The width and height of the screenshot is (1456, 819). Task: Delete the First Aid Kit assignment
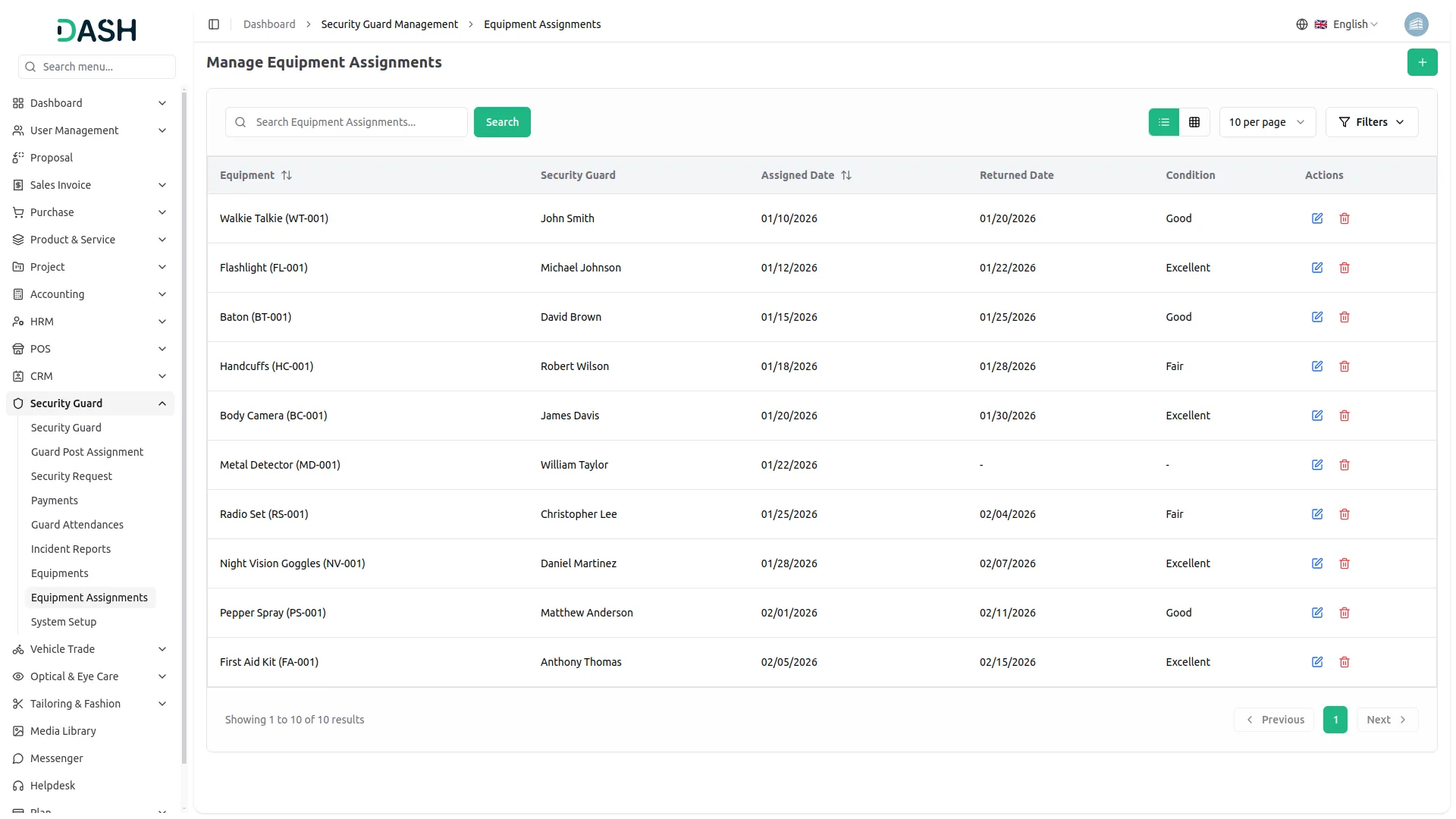1345,662
